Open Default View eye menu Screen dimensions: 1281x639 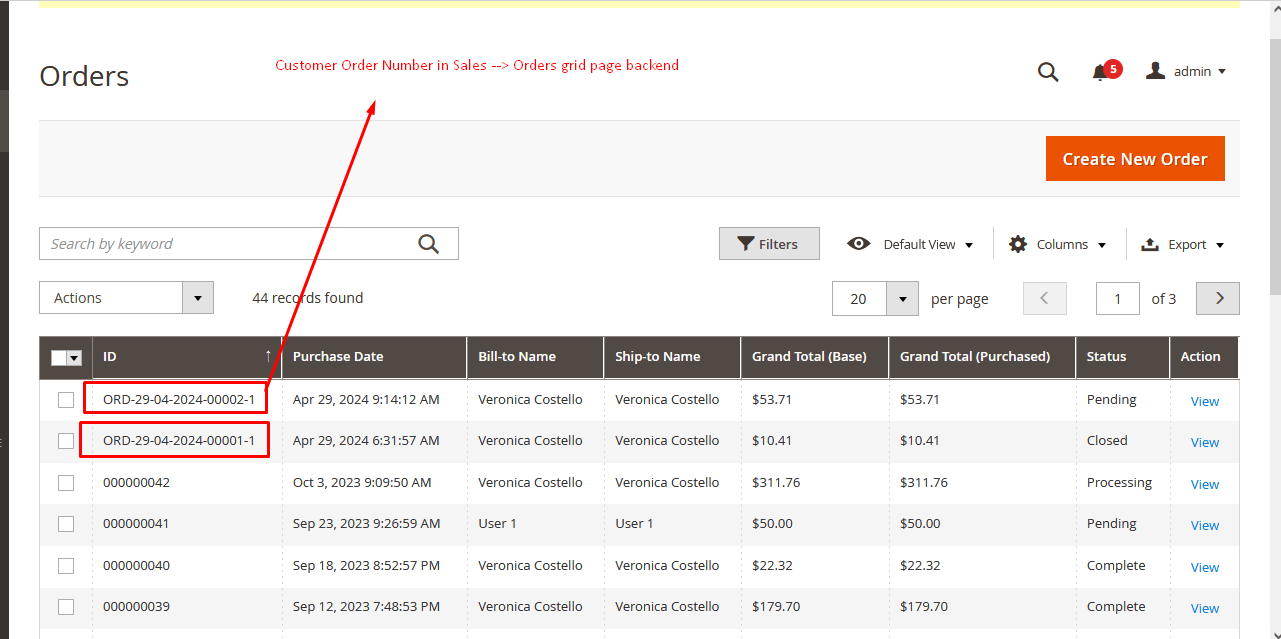858,244
